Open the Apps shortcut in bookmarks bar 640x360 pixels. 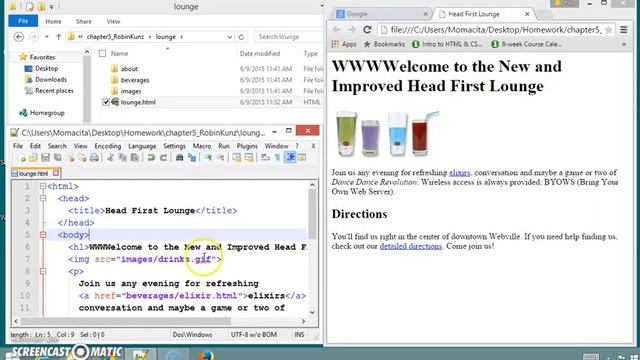344,44
